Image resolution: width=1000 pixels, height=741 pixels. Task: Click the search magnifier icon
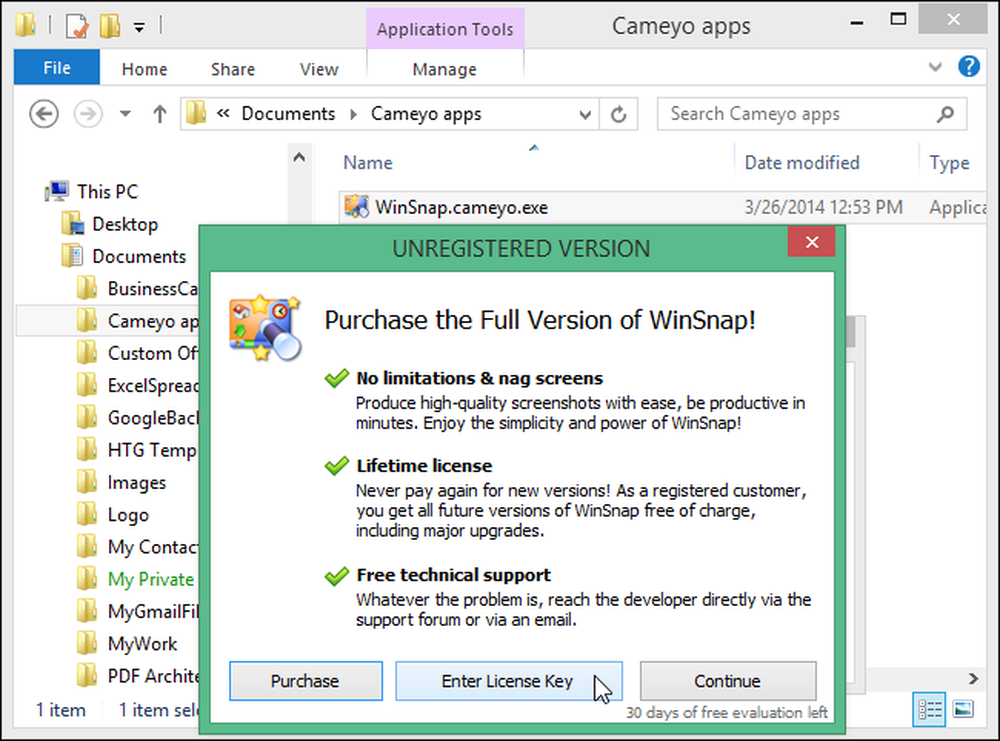(945, 114)
